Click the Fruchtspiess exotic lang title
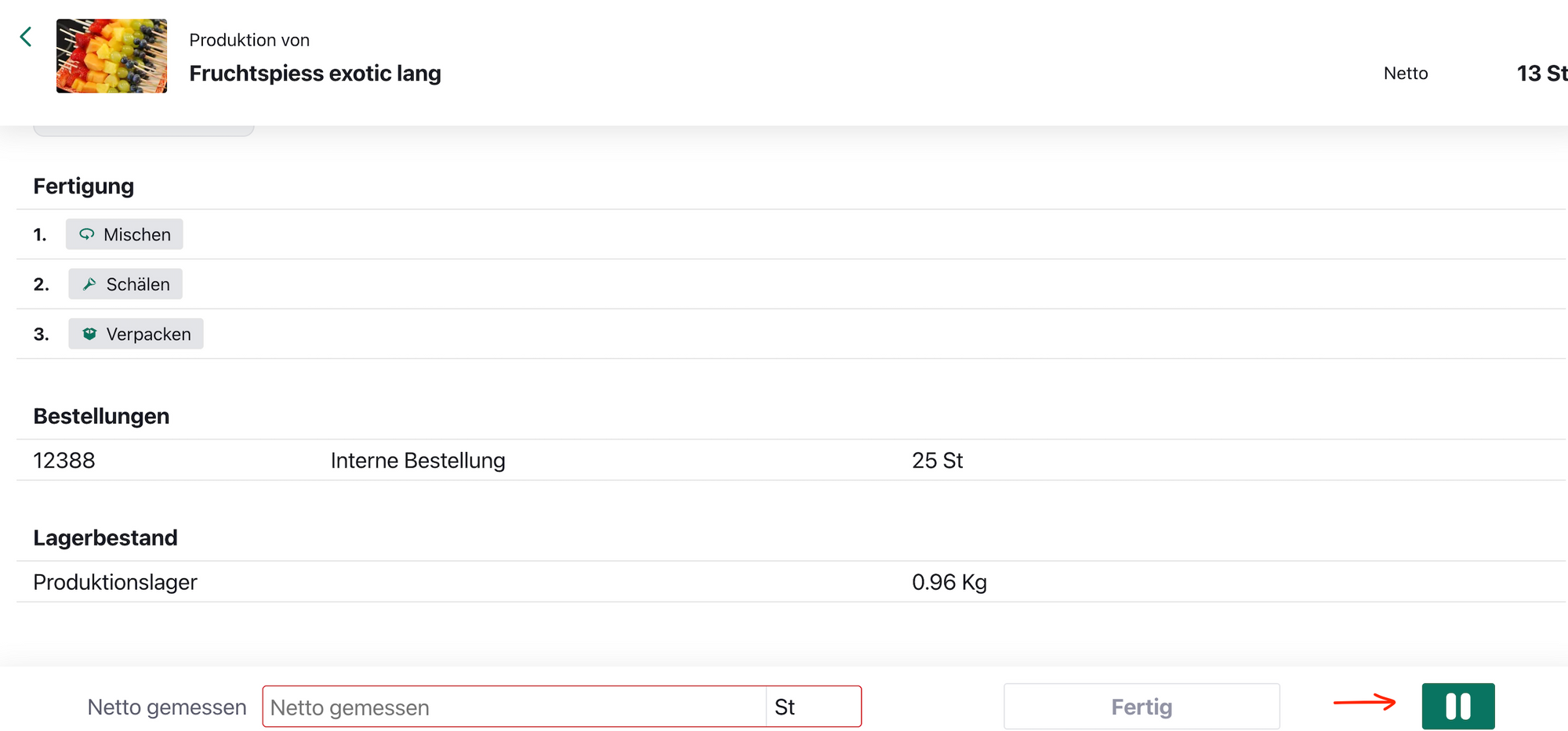Viewport: 1568px width, 731px height. [x=315, y=74]
